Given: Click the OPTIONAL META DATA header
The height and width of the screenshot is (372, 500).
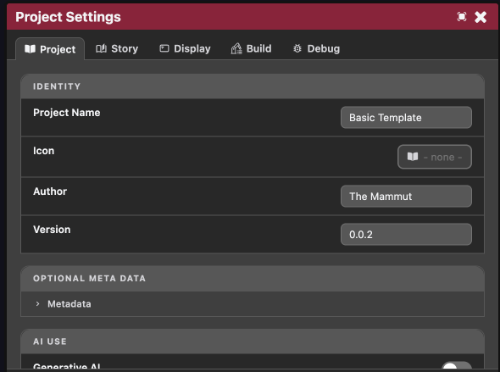Looking at the screenshot, I should (x=252, y=278).
